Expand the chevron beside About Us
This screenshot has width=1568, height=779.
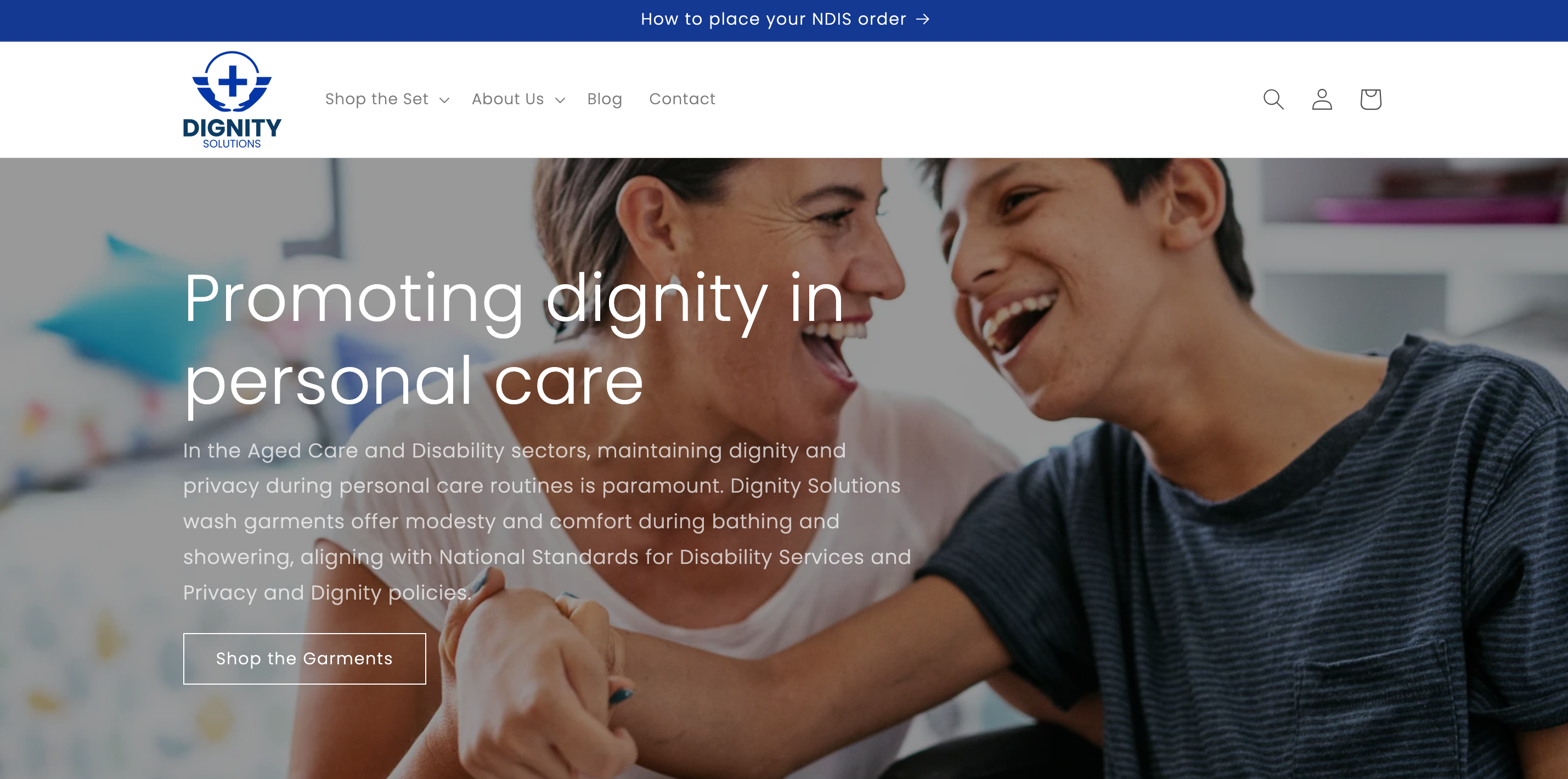pyautogui.click(x=560, y=100)
